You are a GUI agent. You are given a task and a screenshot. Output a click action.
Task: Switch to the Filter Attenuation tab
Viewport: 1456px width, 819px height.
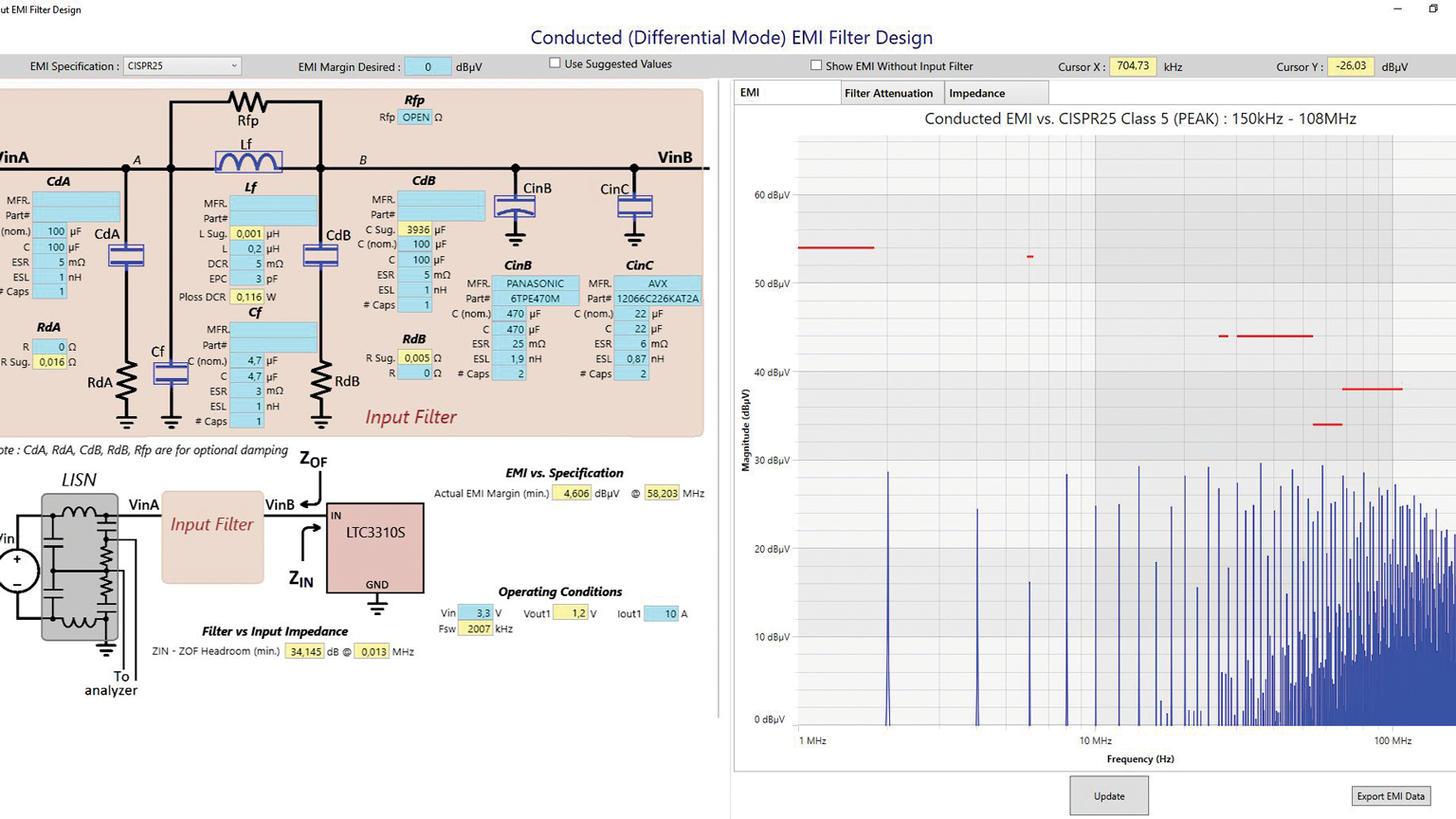(x=888, y=93)
